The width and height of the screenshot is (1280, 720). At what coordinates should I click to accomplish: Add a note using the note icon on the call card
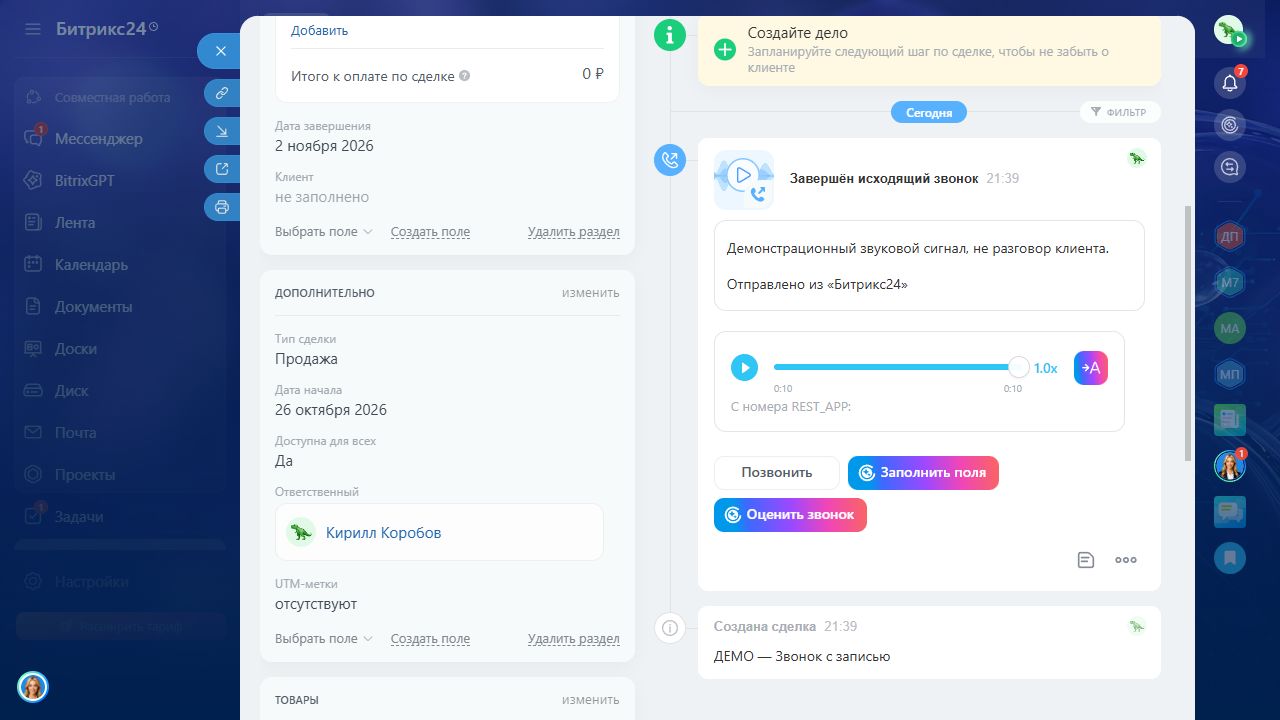[x=1086, y=560]
